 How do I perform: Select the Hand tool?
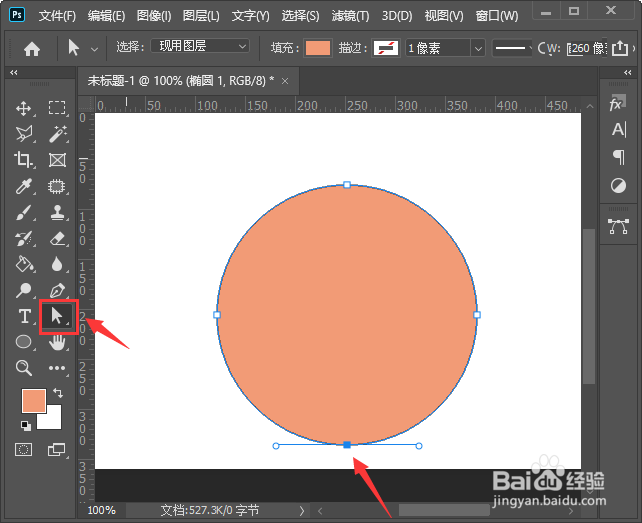[57, 342]
